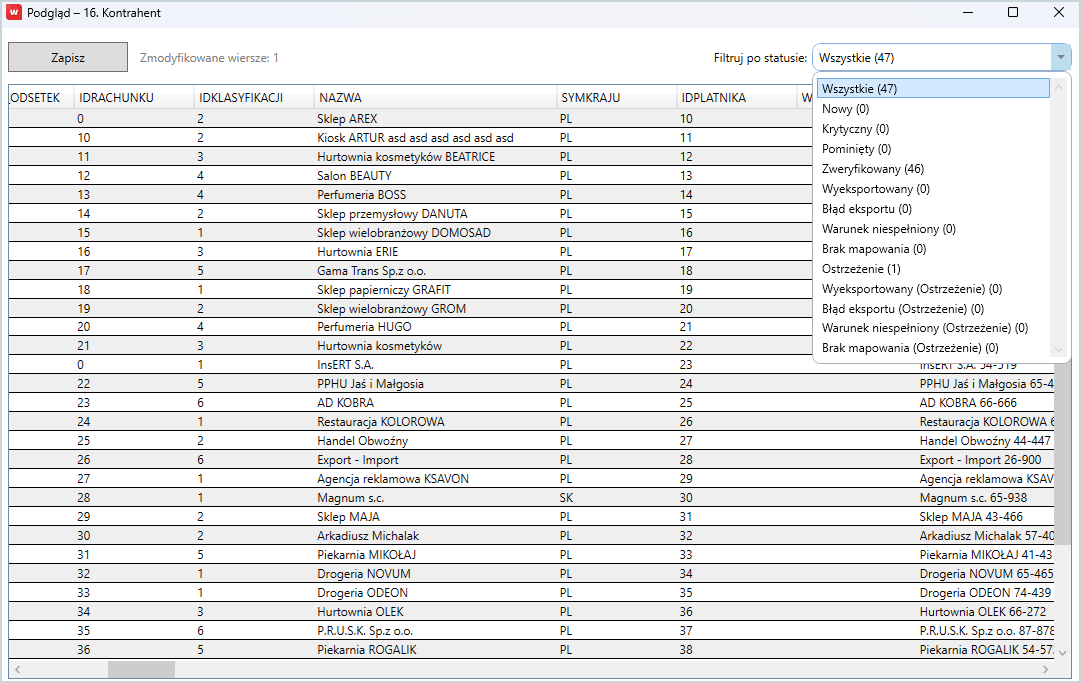Select 'Wszystkie (47)' in dropdown list
This screenshot has width=1081, height=683.
(859, 88)
